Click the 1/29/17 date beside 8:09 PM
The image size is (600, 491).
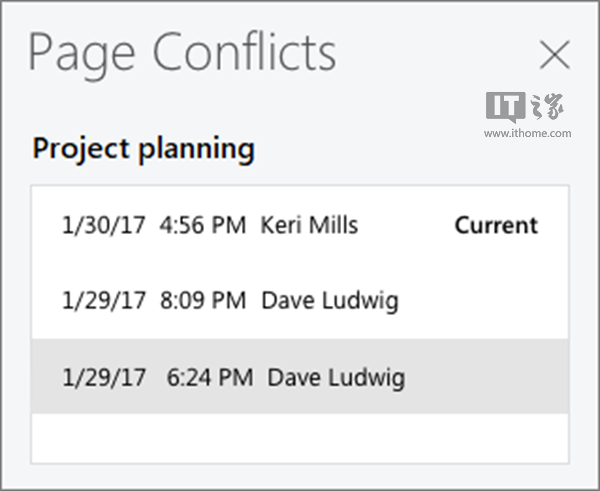tap(103, 301)
